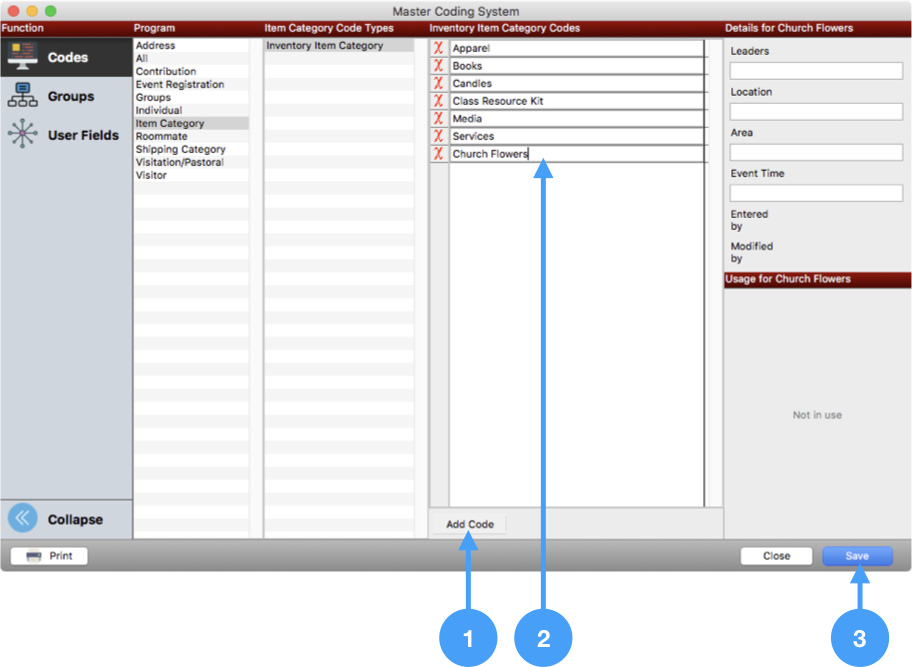Select Inventory Item Category code type
The height and width of the screenshot is (667, 912).
click(x=325, y=46)
